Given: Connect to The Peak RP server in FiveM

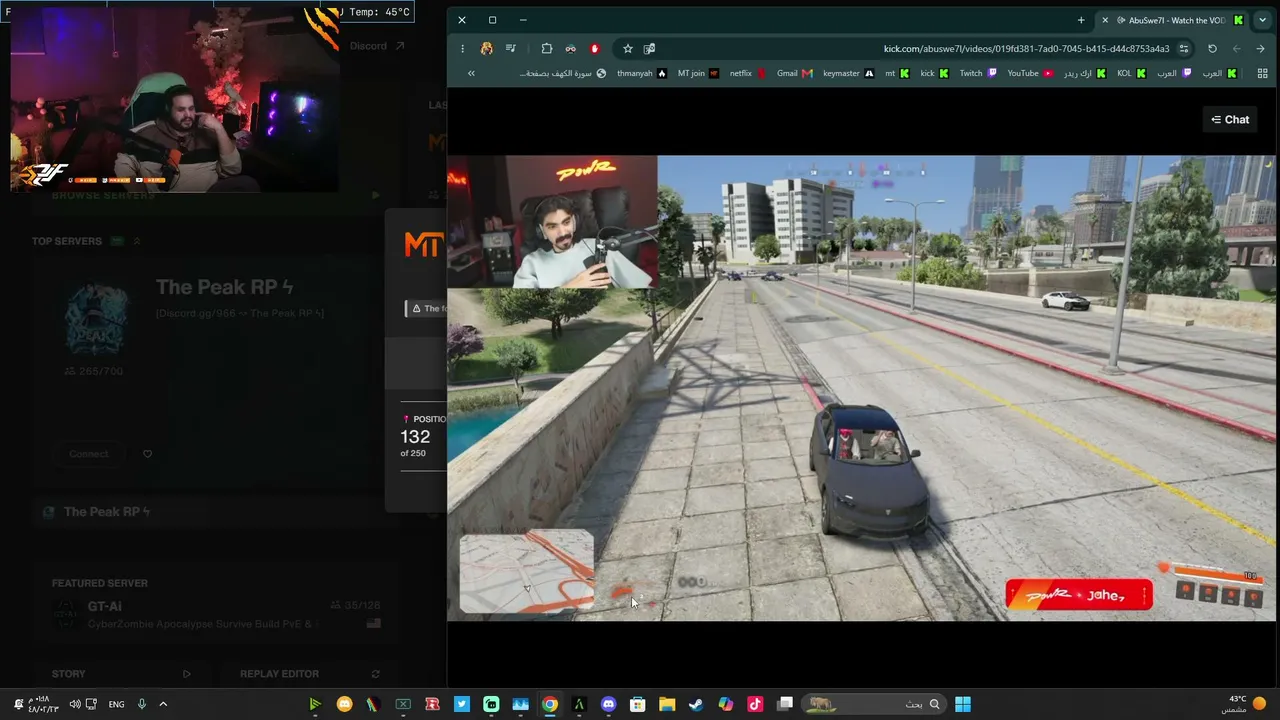Looking at the screenshot, I should (89, 454).
